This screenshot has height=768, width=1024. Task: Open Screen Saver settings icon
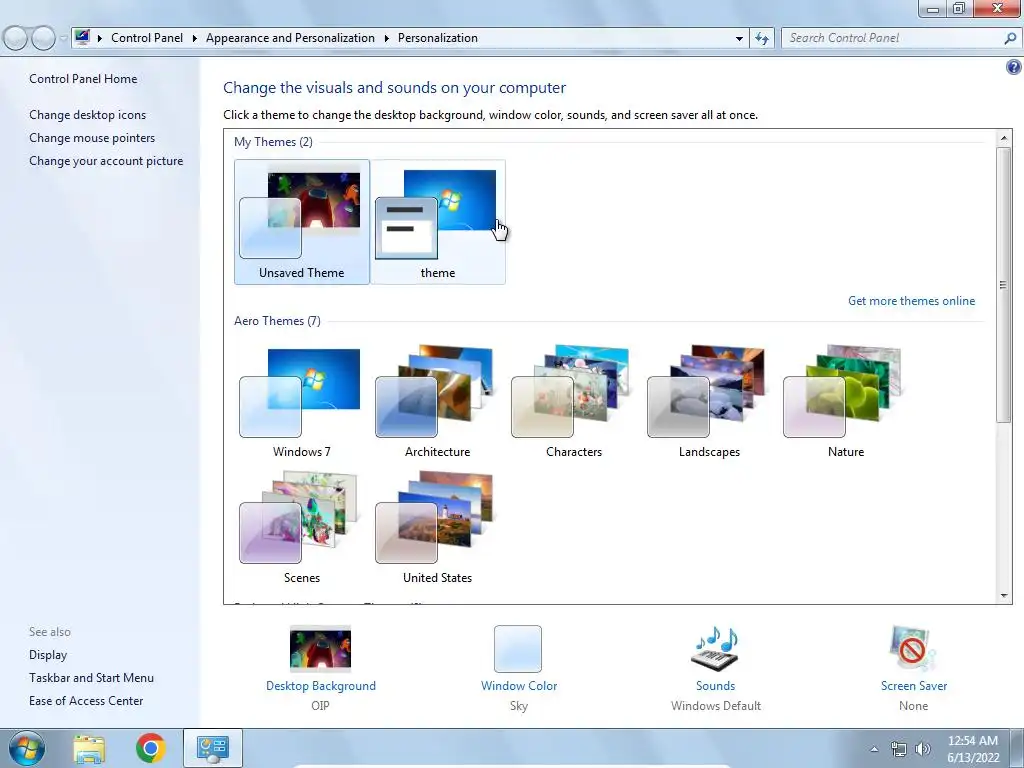click(913, 648)
